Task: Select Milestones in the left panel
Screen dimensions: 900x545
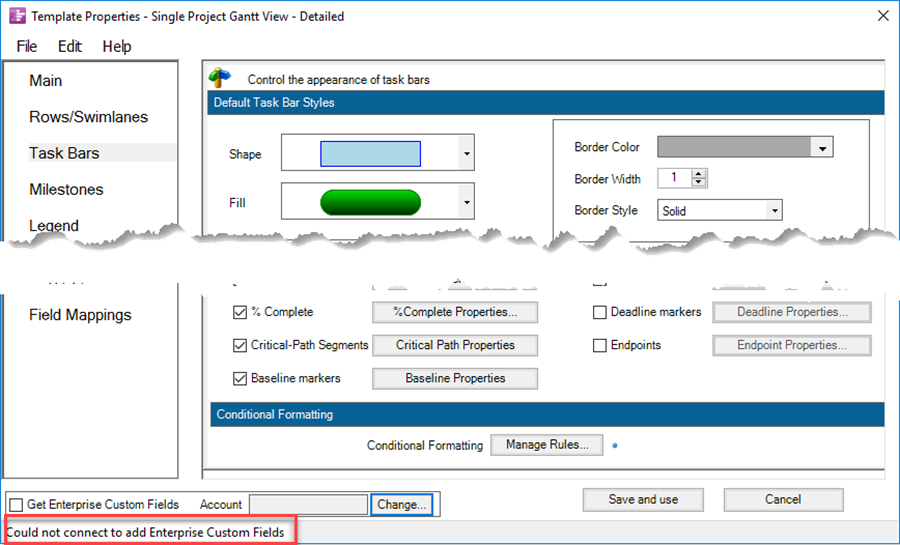Action: [66, 189]
